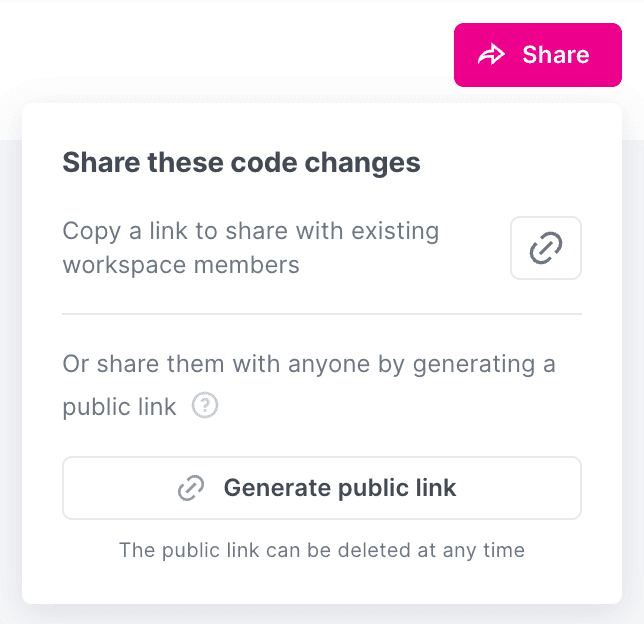Open the public link help tooltip icon
The width and height of the screenshot is (644, 624).
205,407
